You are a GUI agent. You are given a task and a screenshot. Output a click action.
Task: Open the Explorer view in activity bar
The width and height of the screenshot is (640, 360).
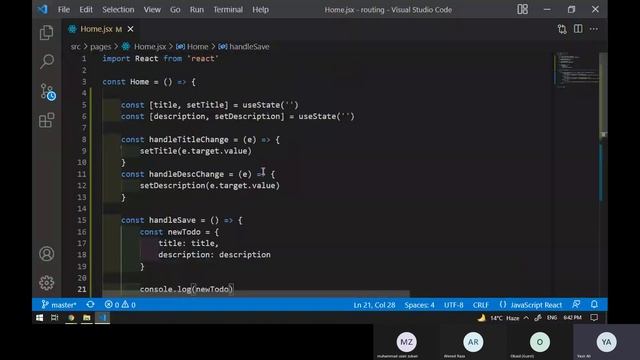point(47,33)
